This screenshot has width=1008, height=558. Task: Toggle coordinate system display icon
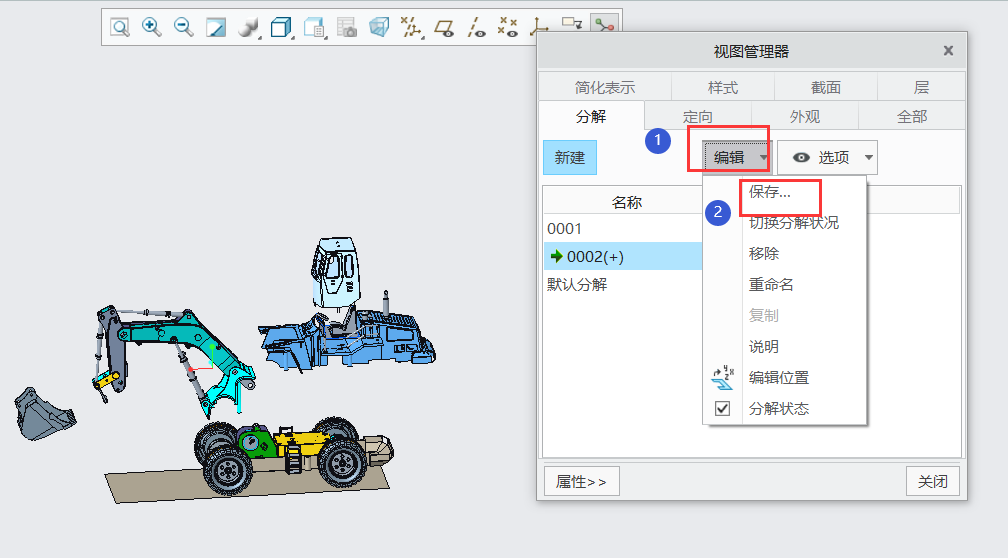coord(537,27)
